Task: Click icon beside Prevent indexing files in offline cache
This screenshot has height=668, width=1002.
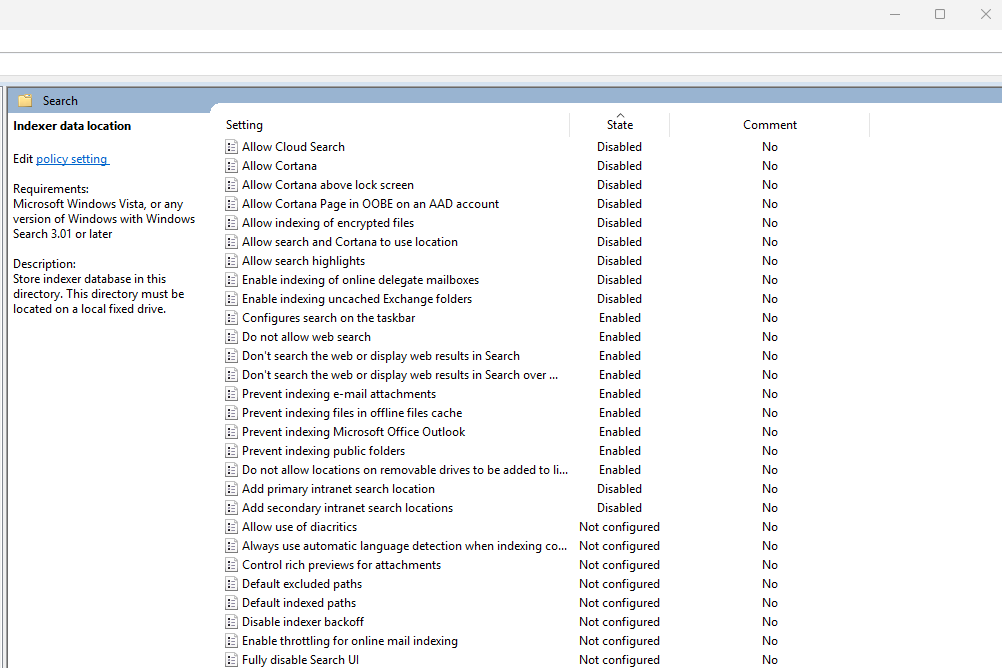Action: click(231, 413)
